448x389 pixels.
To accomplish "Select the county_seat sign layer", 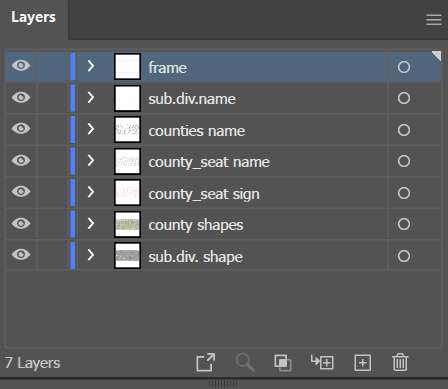I will pyautogui.click(x=204, y=194).
